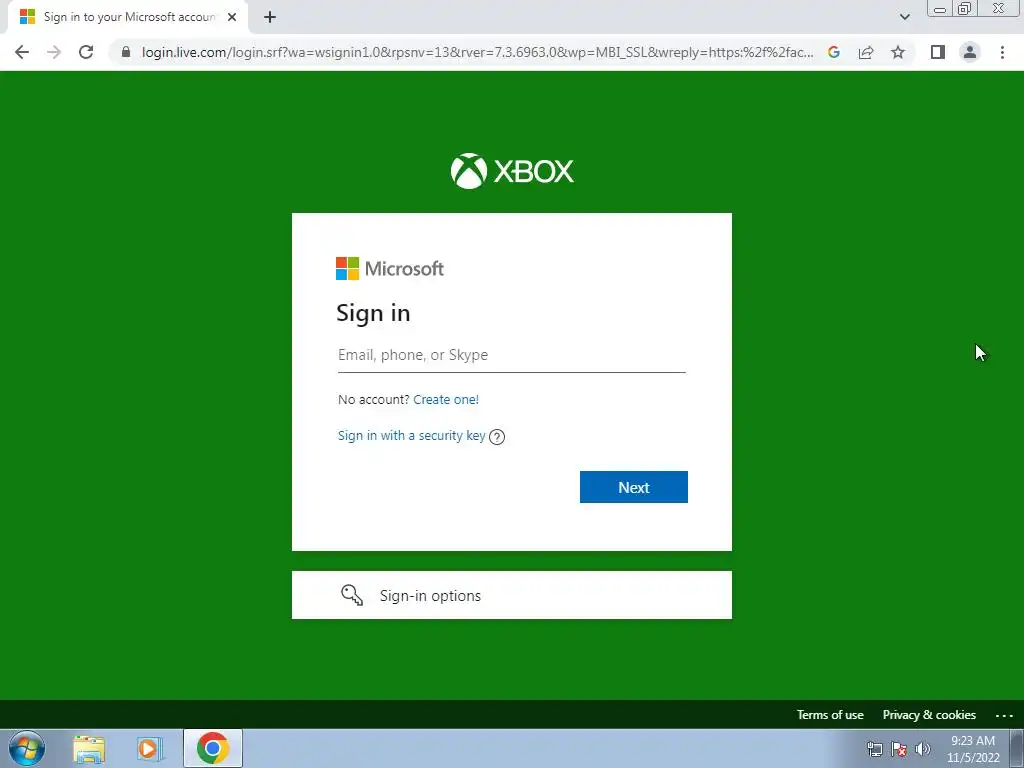
Task: Click the browser forward arrow
Action: click(54, 52)
